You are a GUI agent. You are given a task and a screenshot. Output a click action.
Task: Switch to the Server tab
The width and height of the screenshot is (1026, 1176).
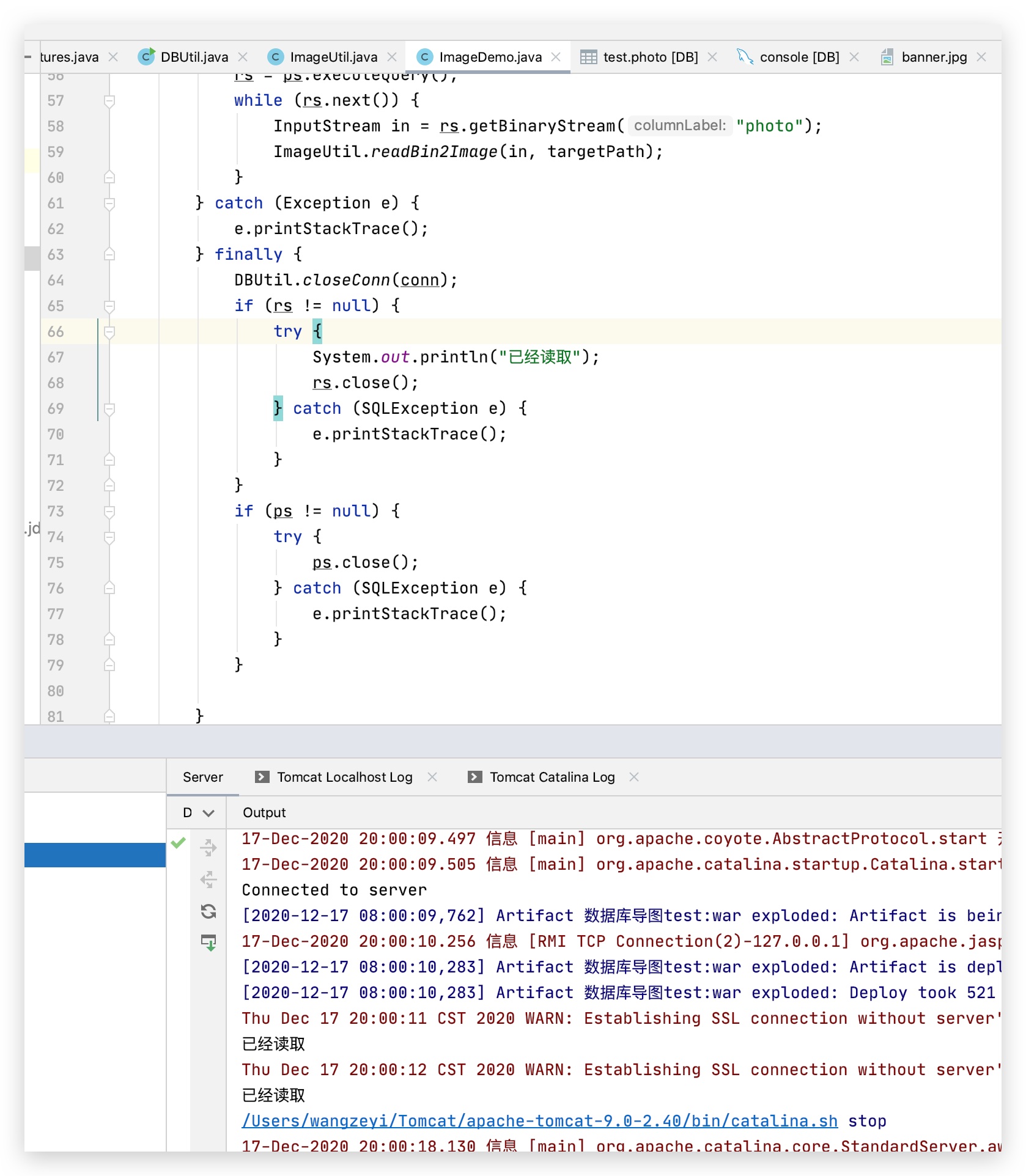coord(202,777)
